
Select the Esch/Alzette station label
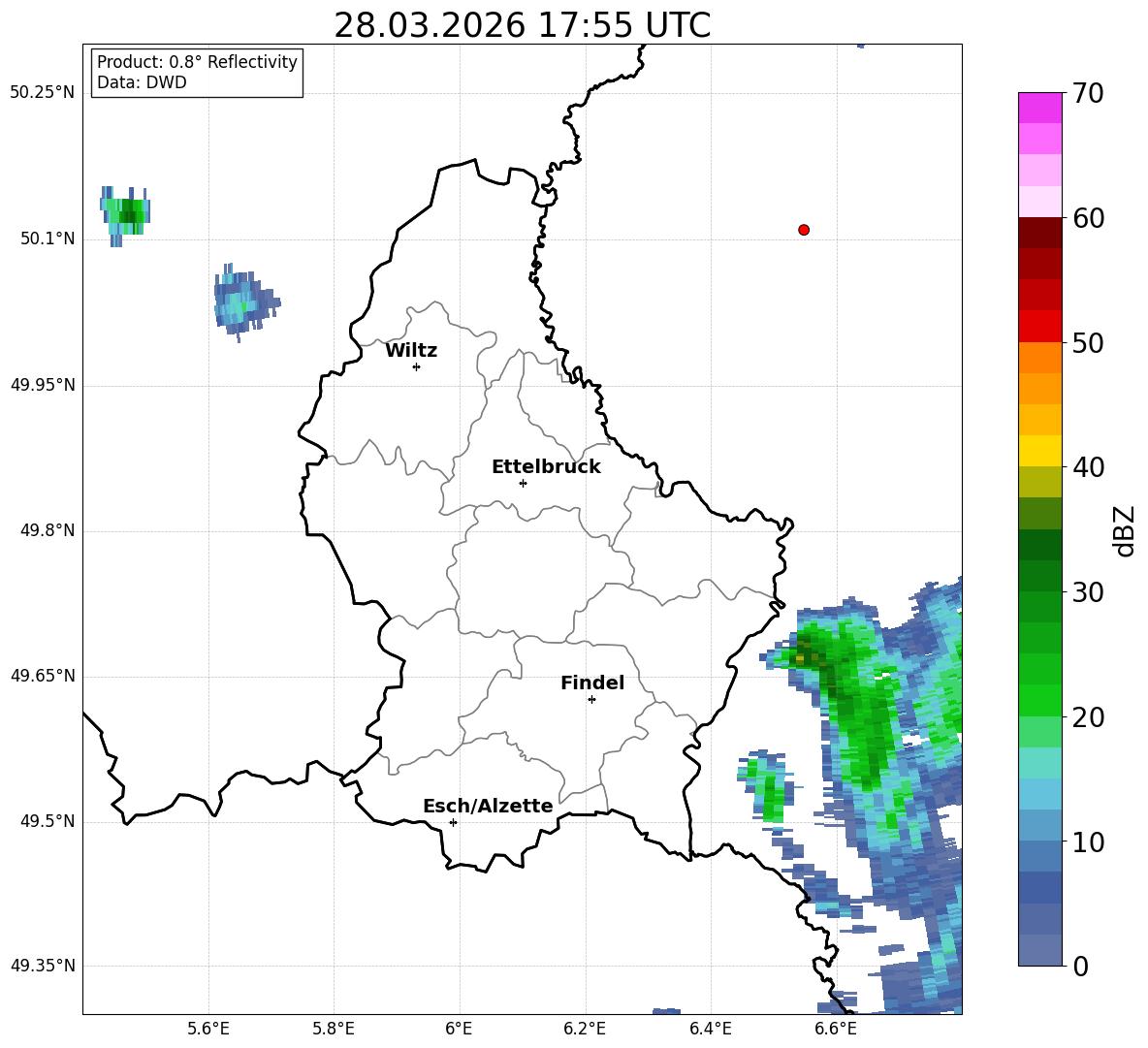click(x=488, y=806)
